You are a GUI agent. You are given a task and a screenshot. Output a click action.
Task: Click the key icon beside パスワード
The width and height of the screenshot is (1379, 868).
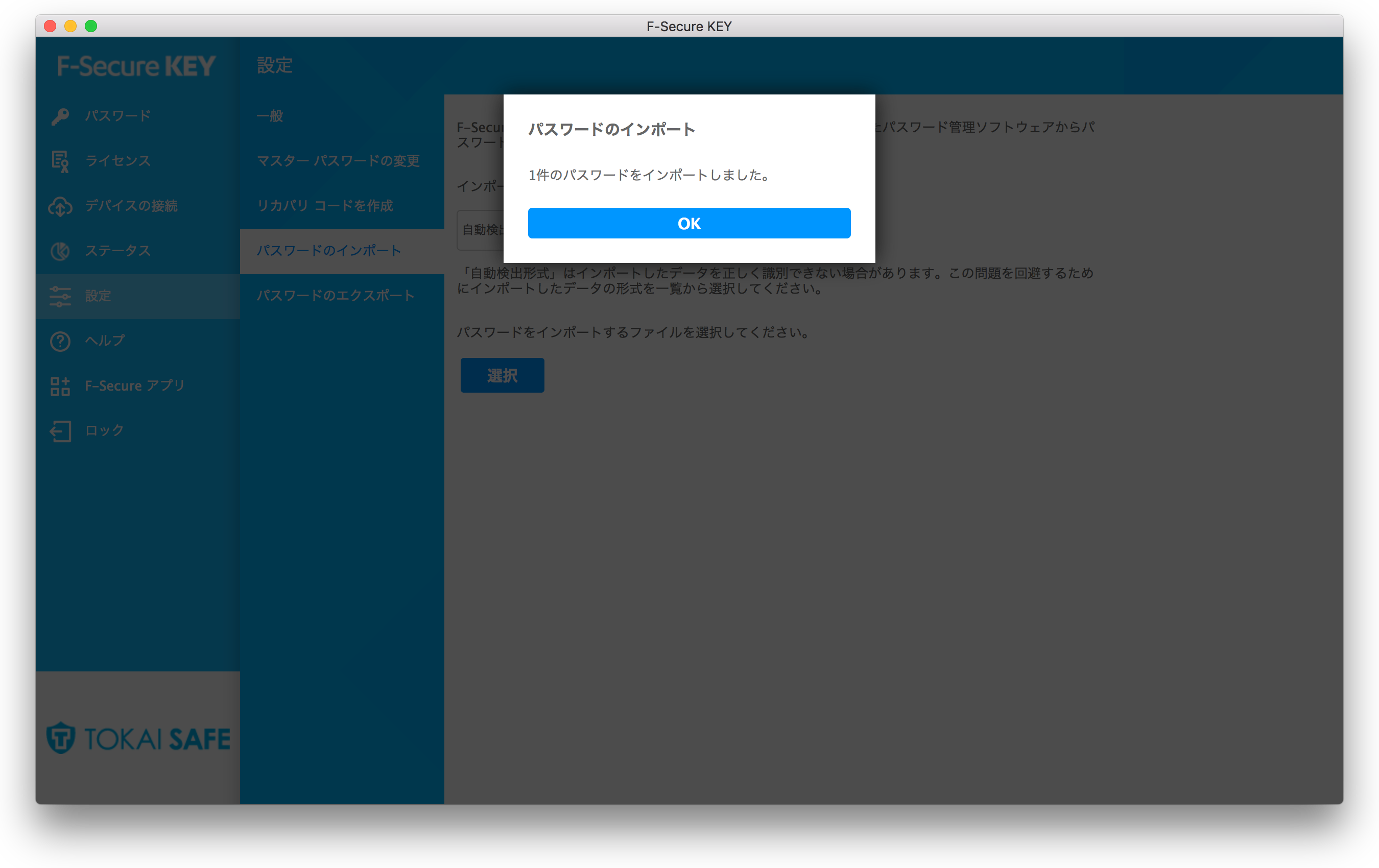(60, 116)
